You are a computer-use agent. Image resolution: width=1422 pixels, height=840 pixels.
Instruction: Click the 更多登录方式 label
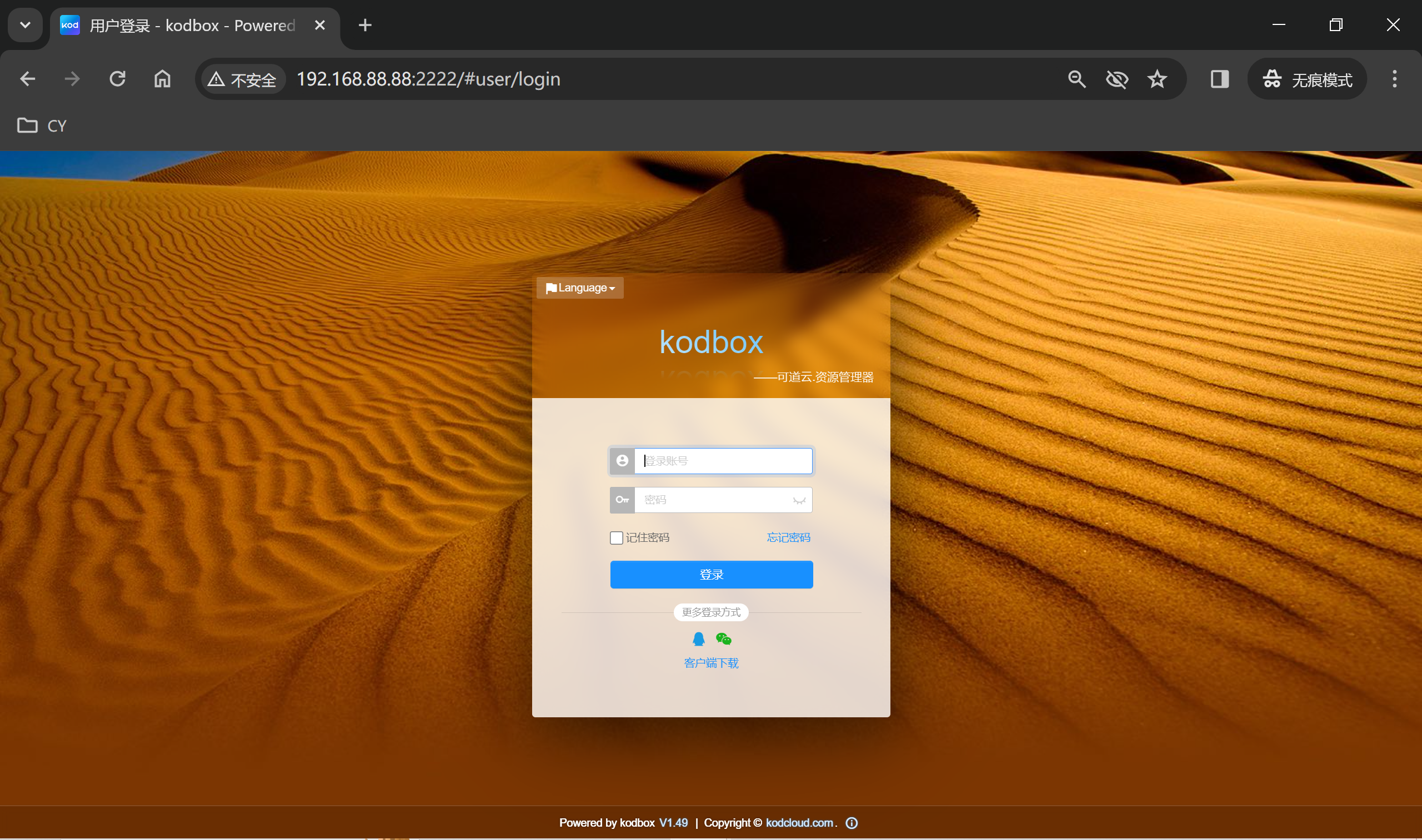(712, 612)
